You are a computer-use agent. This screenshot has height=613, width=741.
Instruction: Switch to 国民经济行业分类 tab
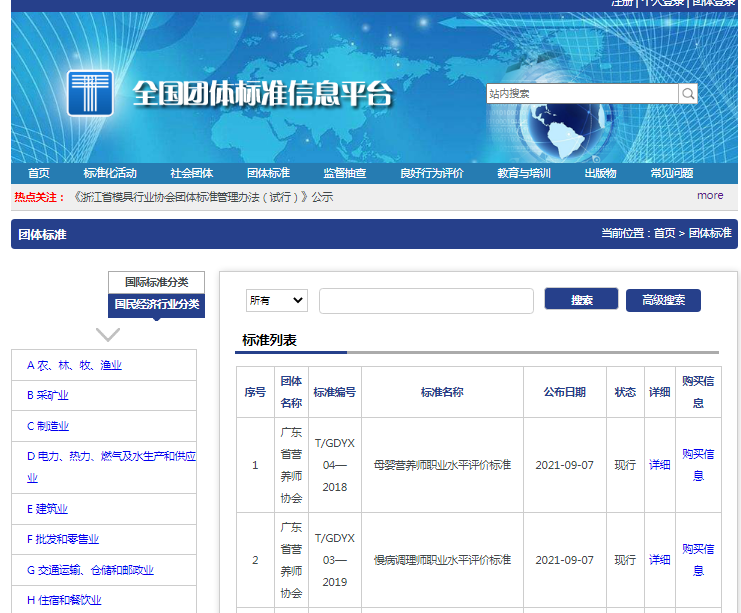(x=156, y=304)
